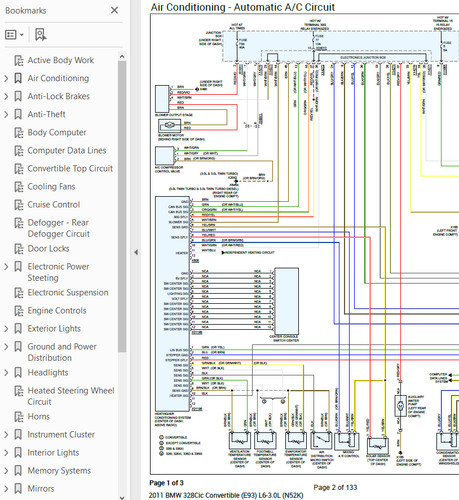The width and height of the screenshot is (459, 500).
Task: Go to the Cruise Control bookmark
Action: click(x=54, y=204)
